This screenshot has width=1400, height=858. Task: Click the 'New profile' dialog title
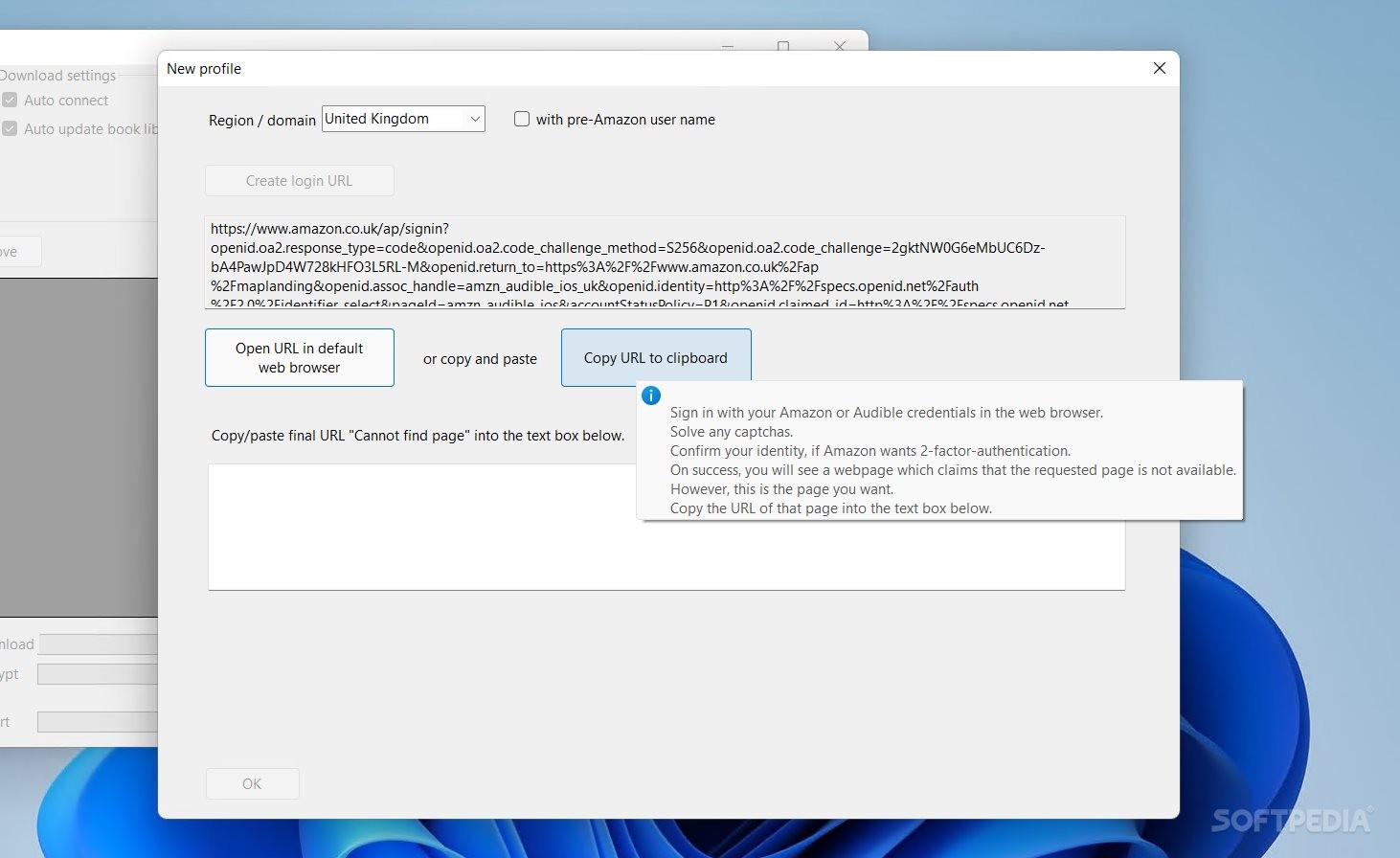point(204,69)
